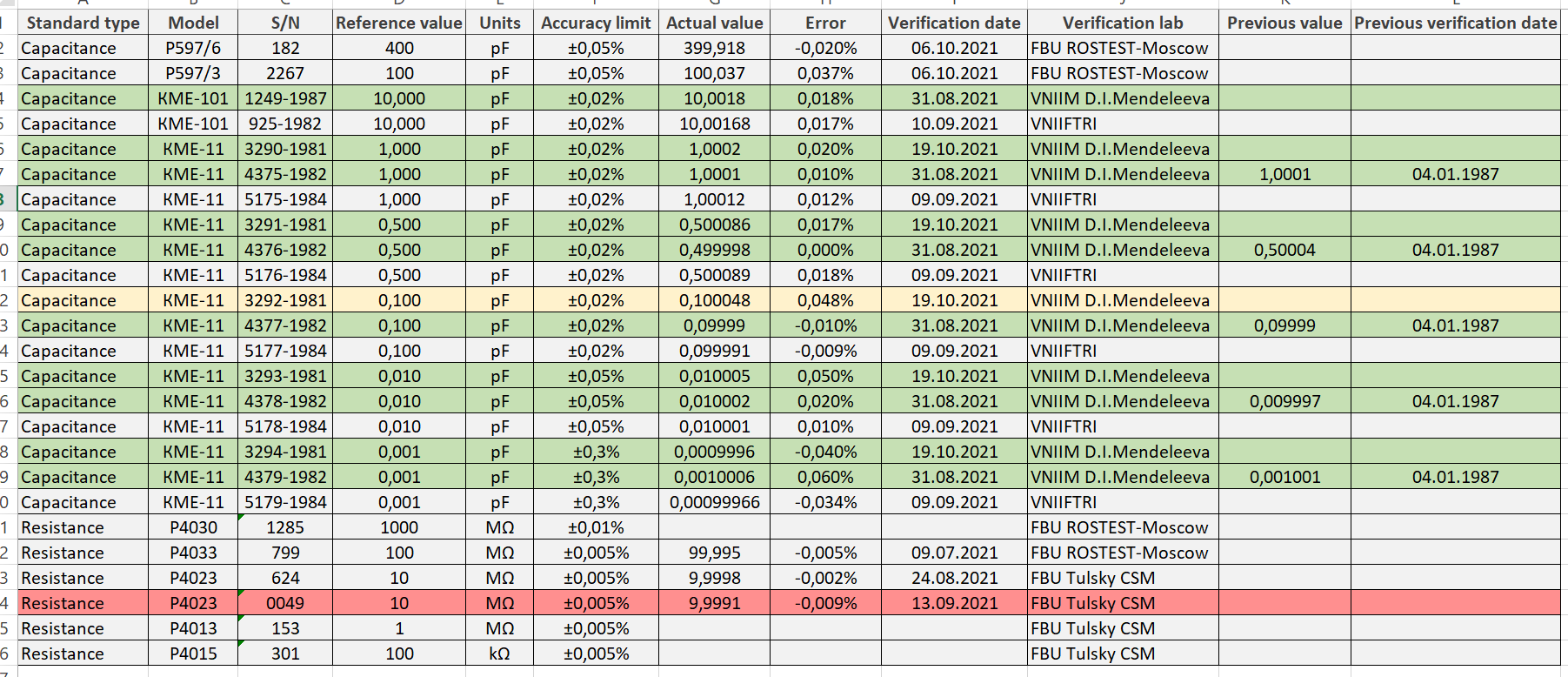Click the model cell P4015
This screenshot has height=677, width=1568.
pyautogui.click(x=193, y=654)
